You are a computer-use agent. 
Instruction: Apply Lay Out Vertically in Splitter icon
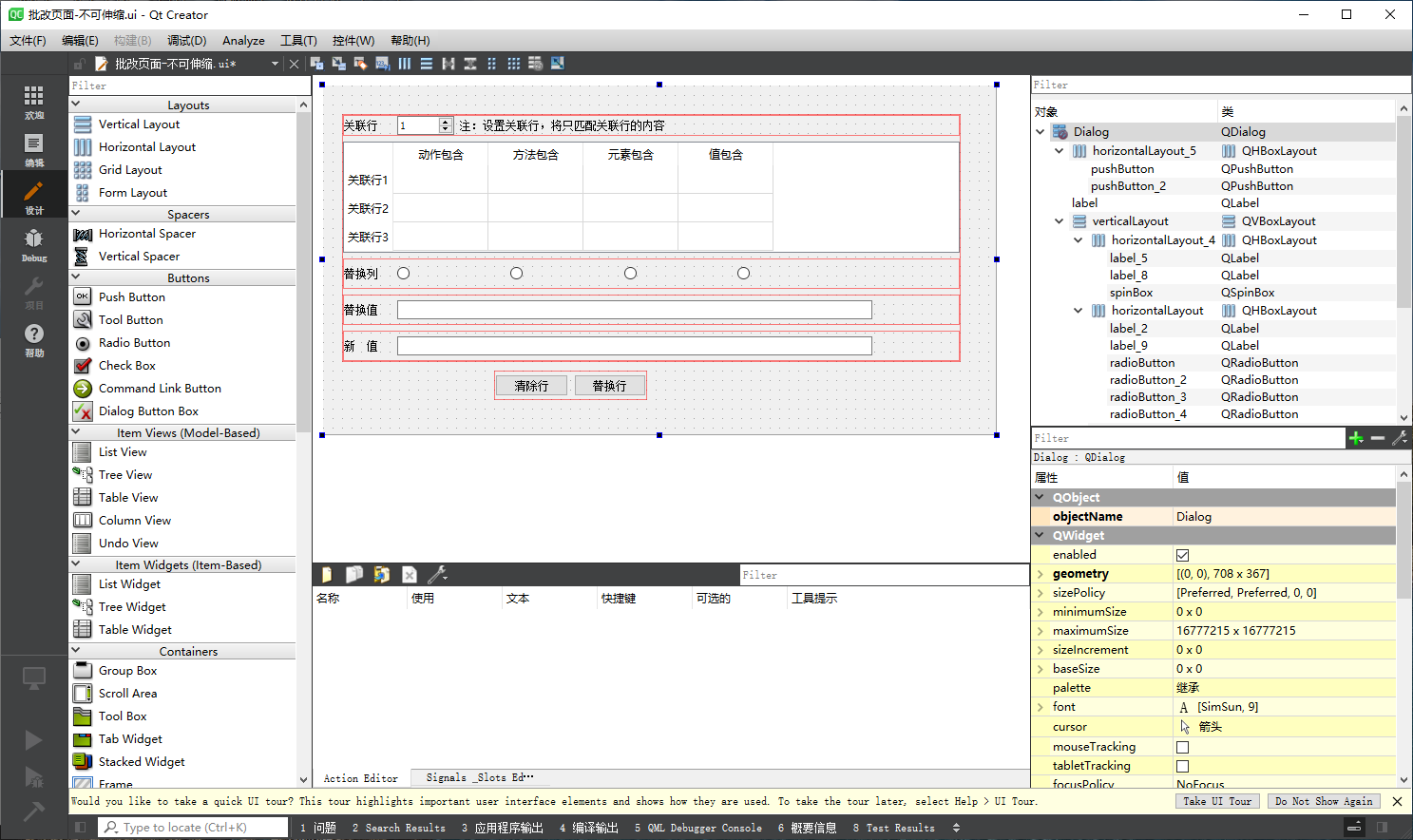tap(470, 64)
